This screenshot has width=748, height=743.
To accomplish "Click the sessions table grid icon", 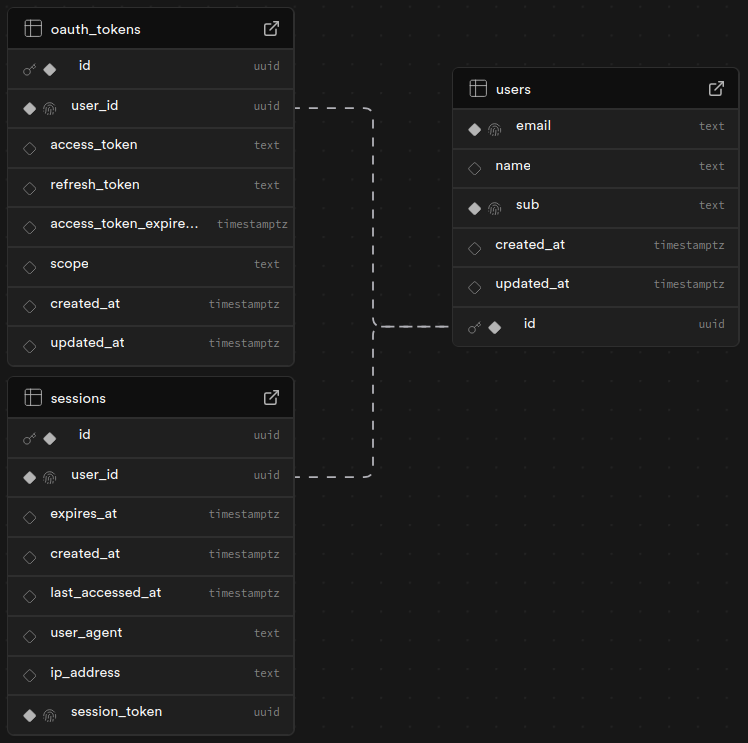I will point(32,398).
